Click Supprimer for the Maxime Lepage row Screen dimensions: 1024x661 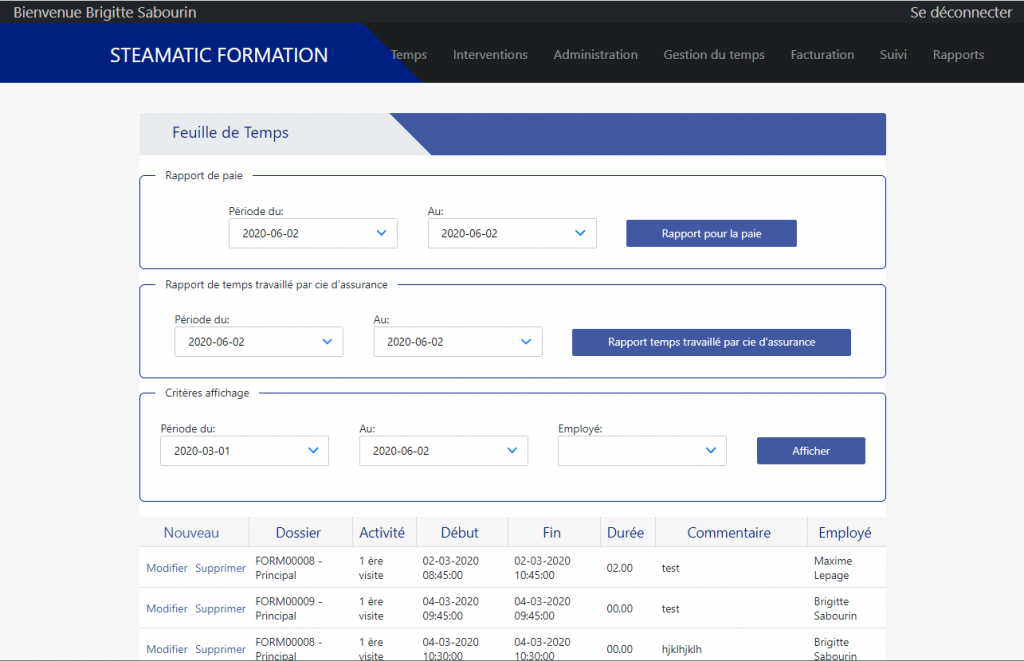(x=220, y=568)
